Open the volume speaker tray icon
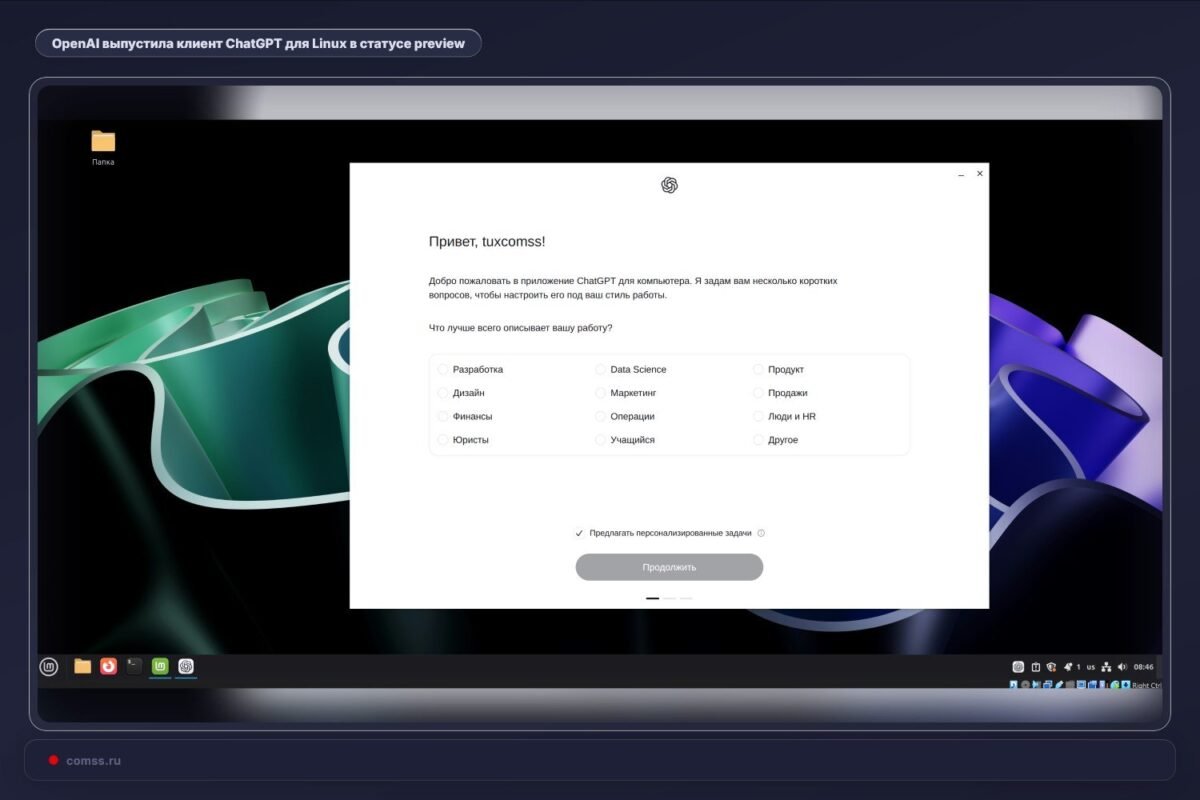 [x=1122, y=667]
